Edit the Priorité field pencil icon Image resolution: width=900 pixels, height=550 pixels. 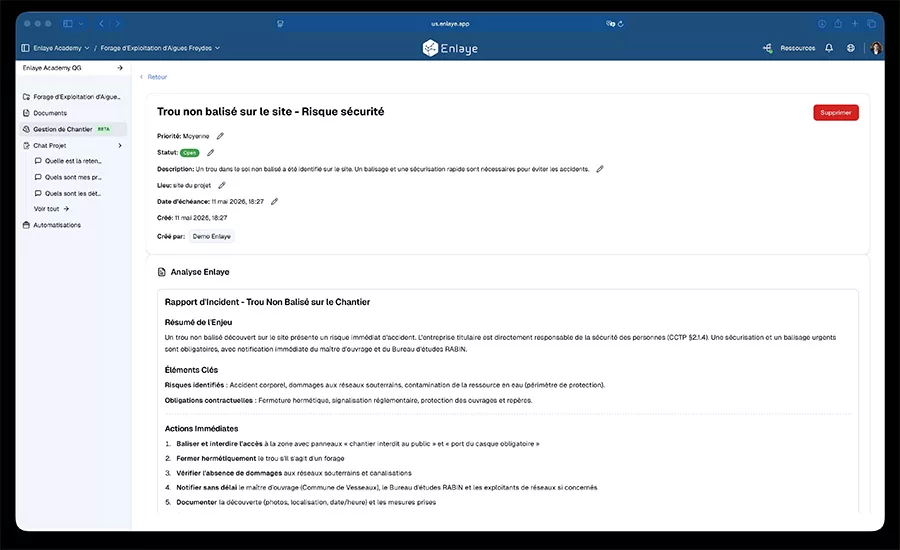220,136
